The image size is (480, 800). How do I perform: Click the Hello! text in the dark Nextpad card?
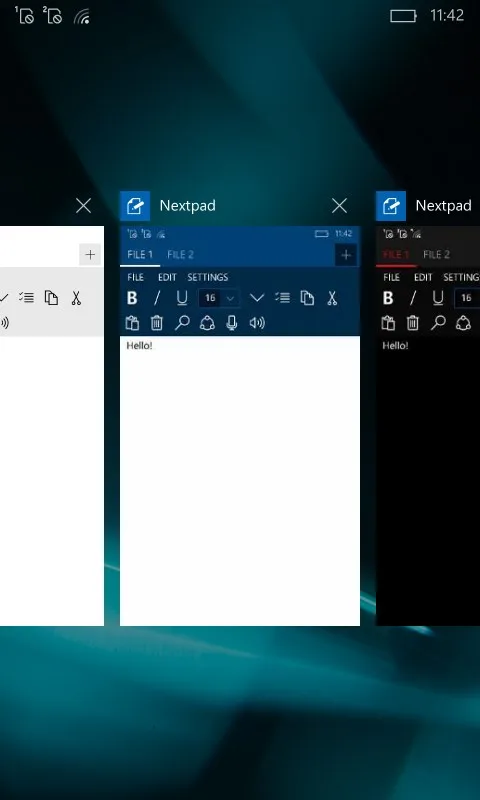(x=395, y=345)
